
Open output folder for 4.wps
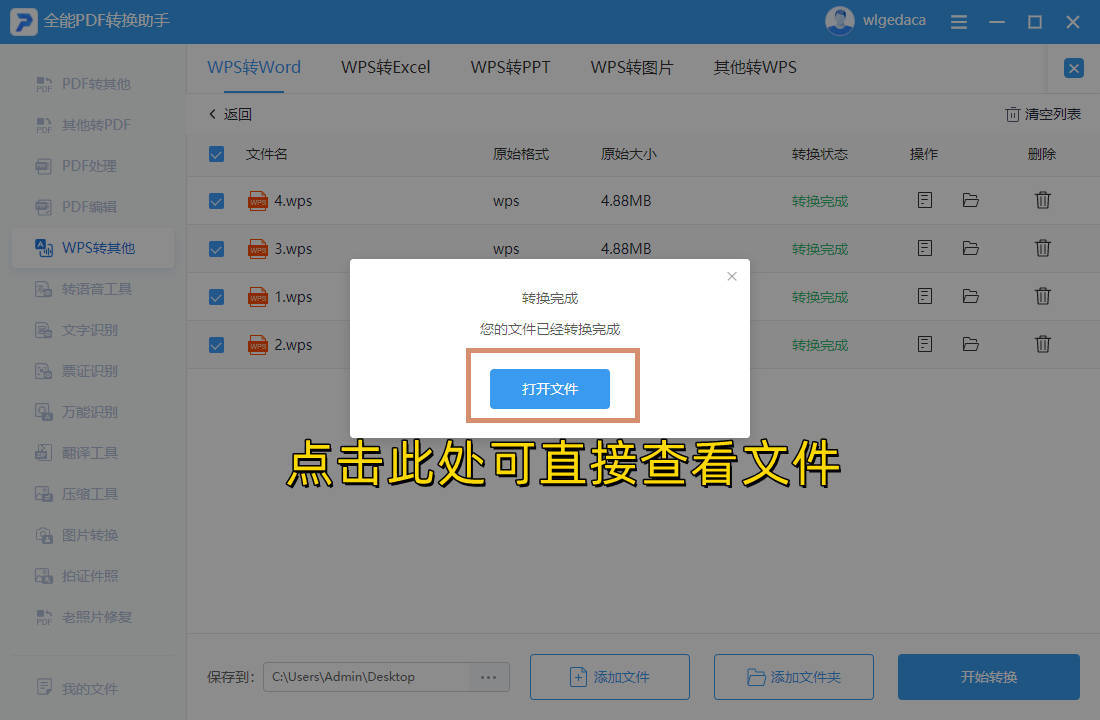click(x=970, y=200)
